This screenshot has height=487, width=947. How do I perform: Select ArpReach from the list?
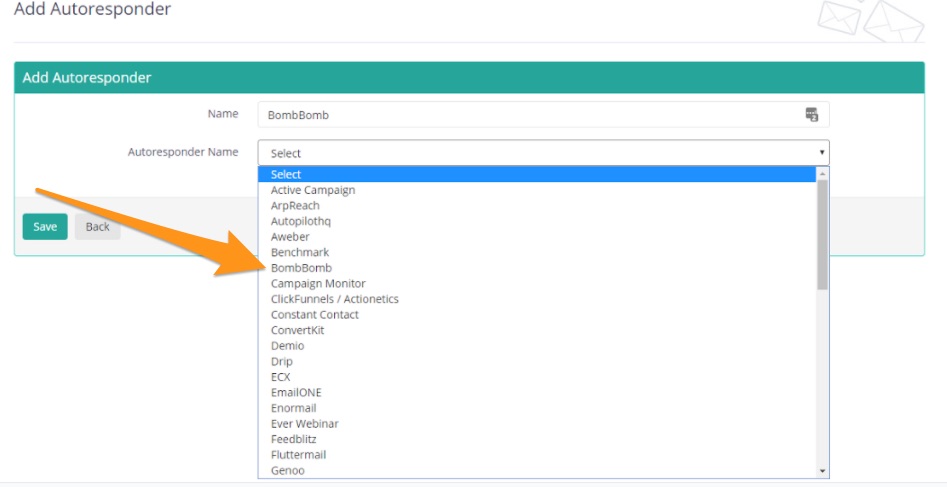(x=537, y=205)
